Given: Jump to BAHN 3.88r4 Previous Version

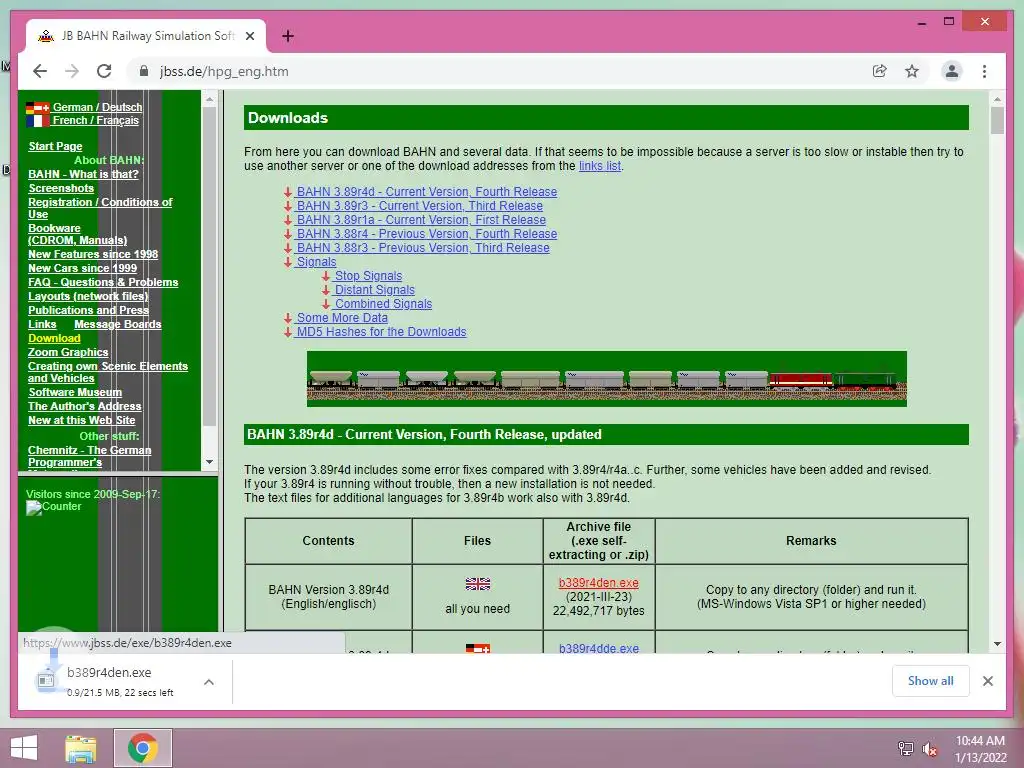Looking at the screenshot, I should 426,234.
